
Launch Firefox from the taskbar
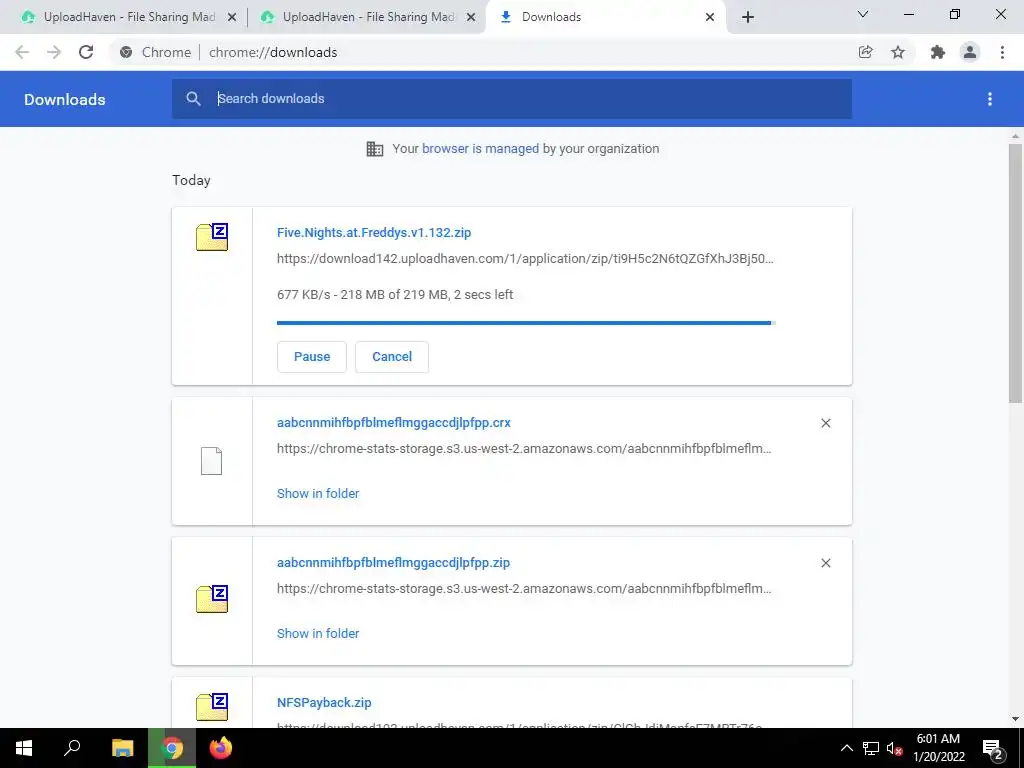pyautogui.click(x=221, y=748)
